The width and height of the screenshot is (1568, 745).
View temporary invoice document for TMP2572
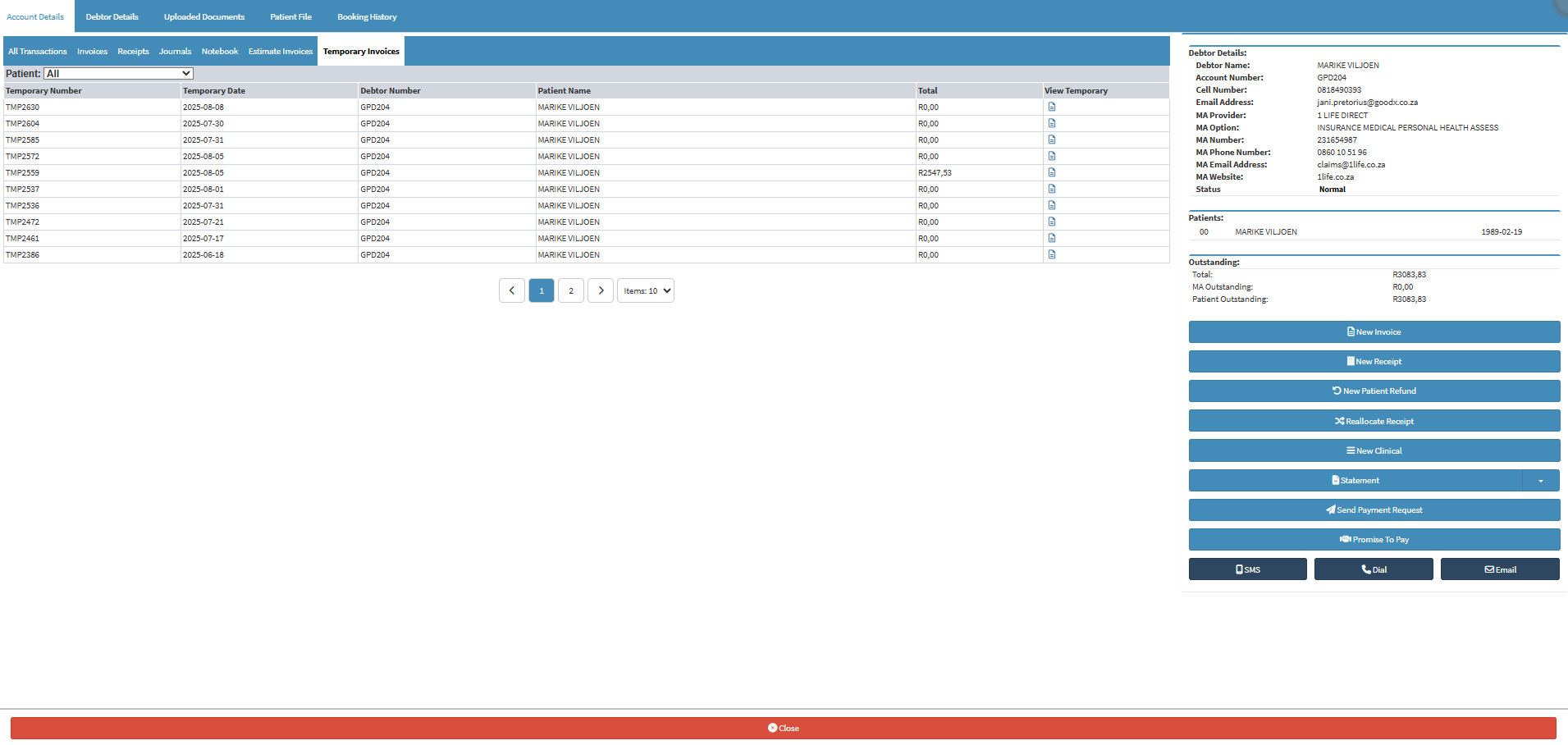pyautogui.click(x=1051, y=156)
